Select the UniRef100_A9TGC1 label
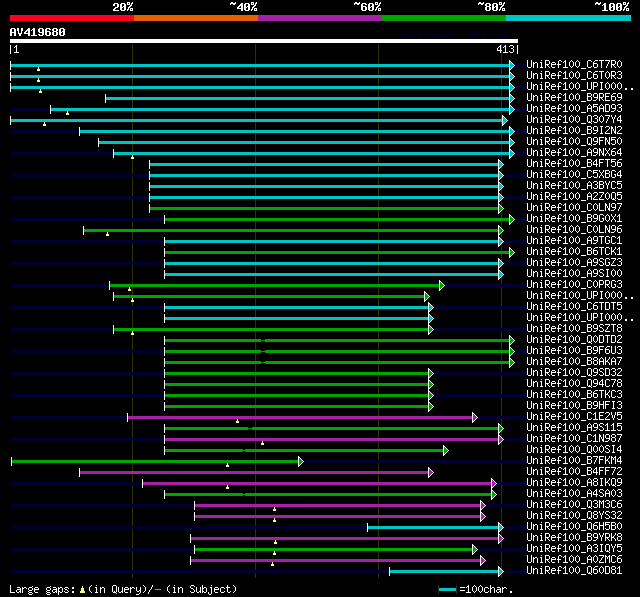Viewport: 640px width, 597px height. (574, 241)
